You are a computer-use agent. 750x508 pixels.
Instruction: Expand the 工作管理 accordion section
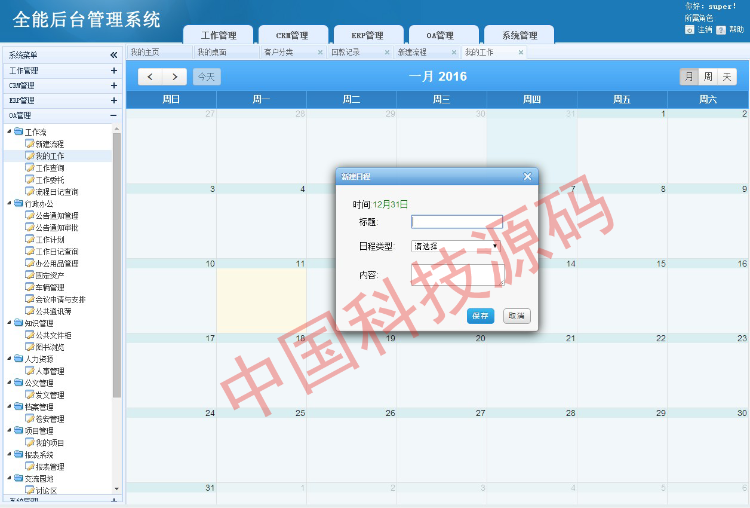(113, 70)
